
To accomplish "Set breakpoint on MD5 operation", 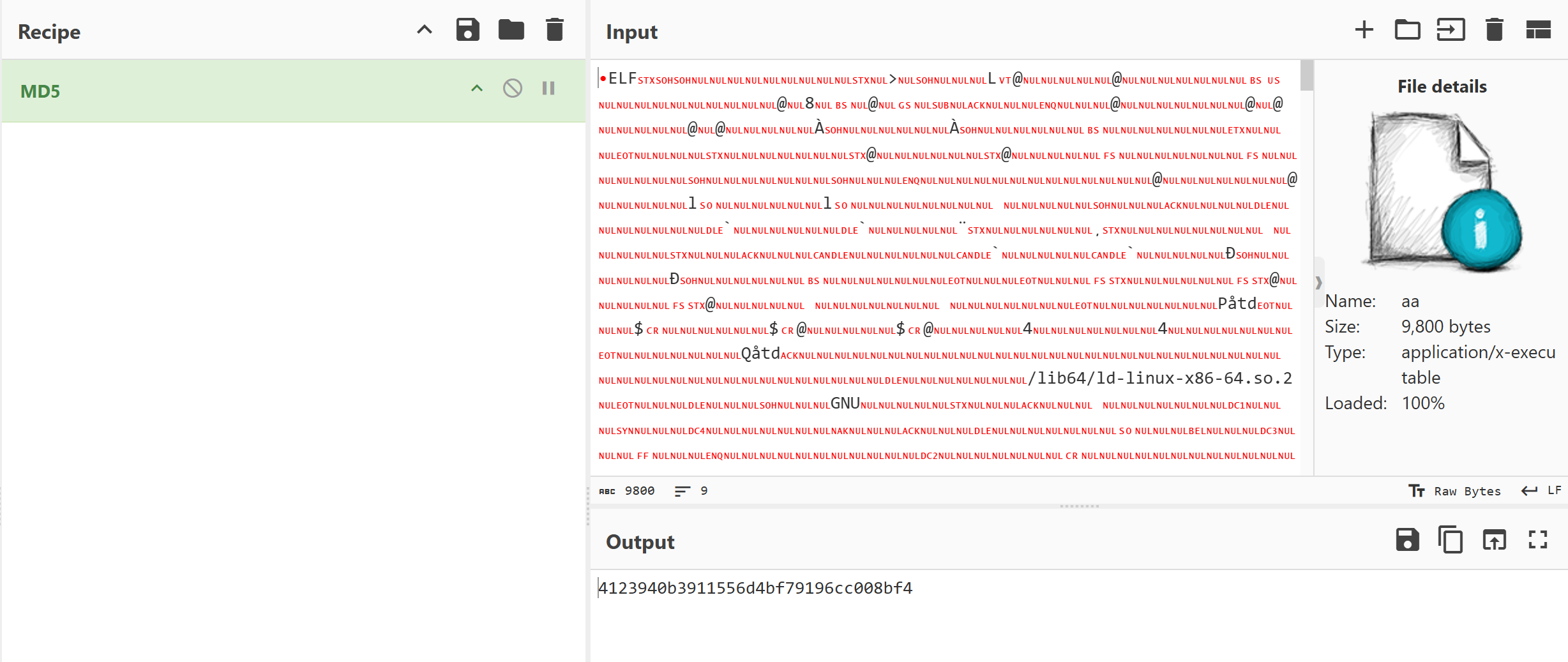I will point(548,88).
